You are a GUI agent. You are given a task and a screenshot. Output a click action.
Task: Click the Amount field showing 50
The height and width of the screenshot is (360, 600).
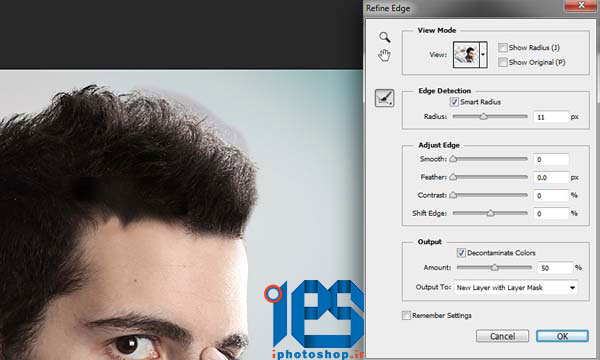coord(555,268)
